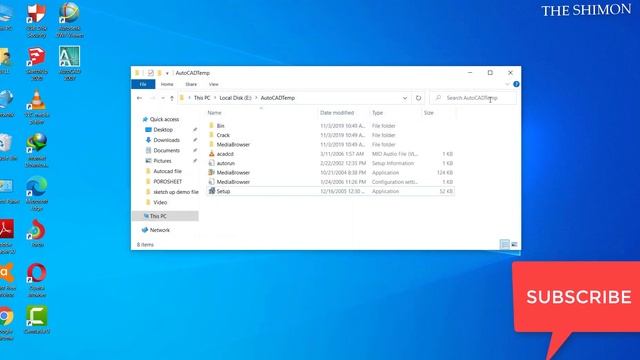Click This PC in address path

click(202, 98)
